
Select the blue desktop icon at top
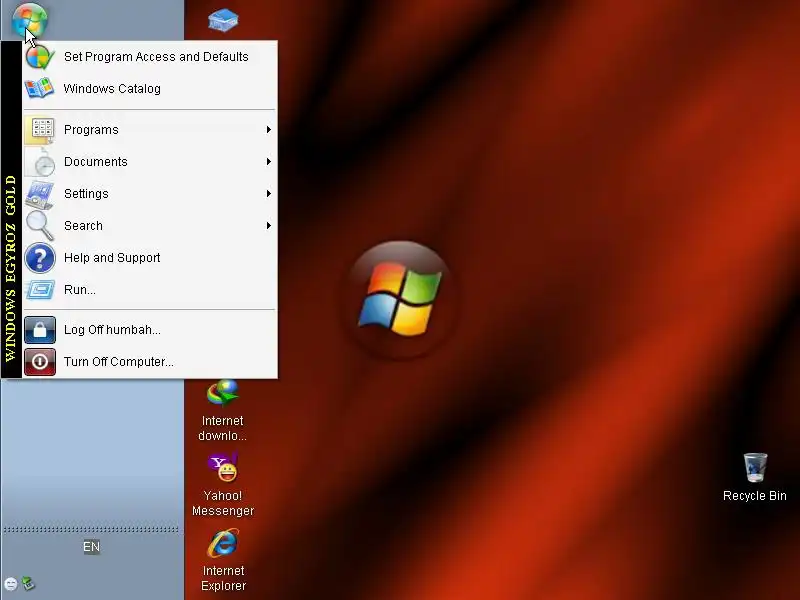pos(223,20)
